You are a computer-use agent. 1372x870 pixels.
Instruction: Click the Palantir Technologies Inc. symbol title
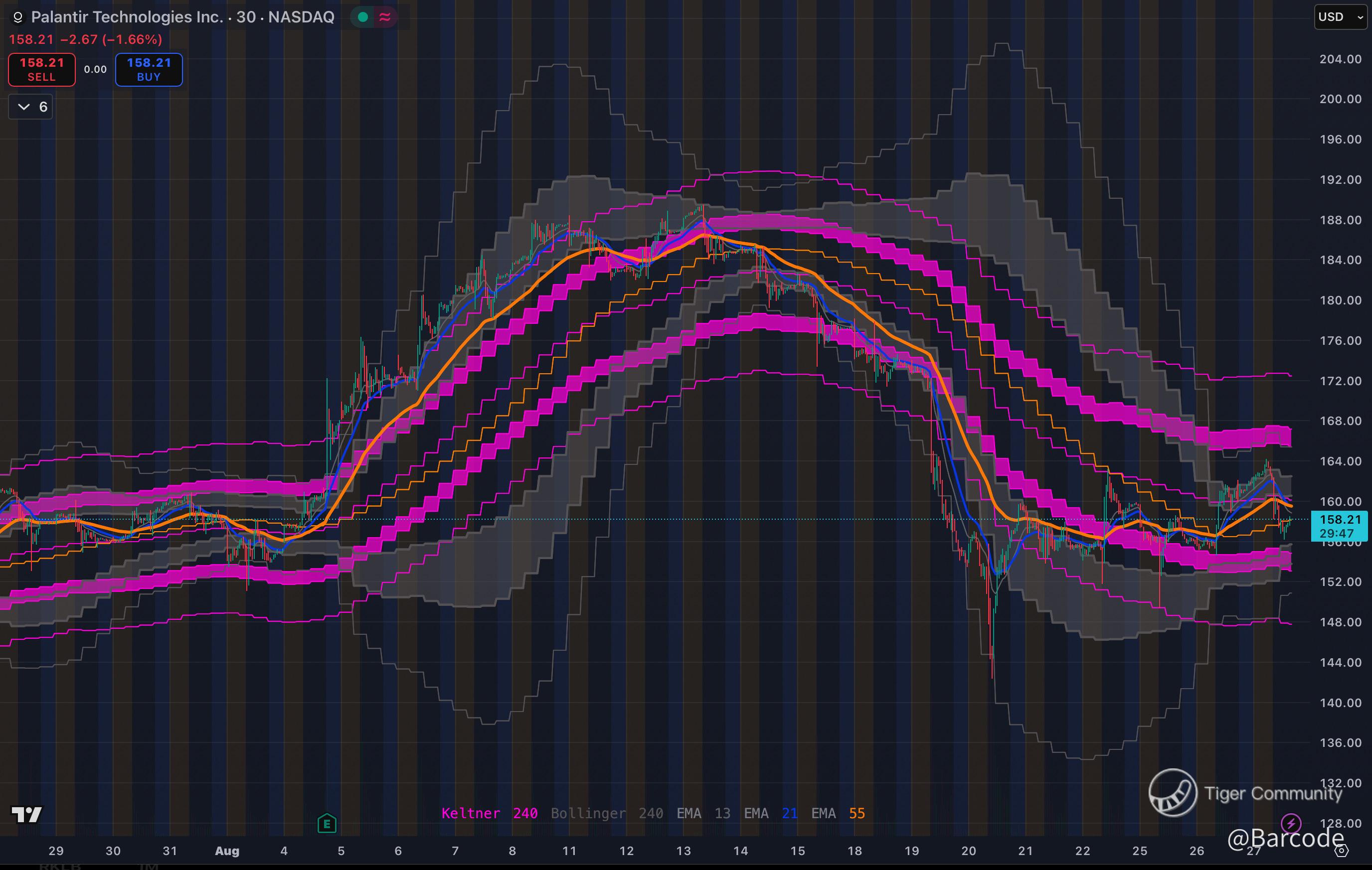(x=127, y=17)
